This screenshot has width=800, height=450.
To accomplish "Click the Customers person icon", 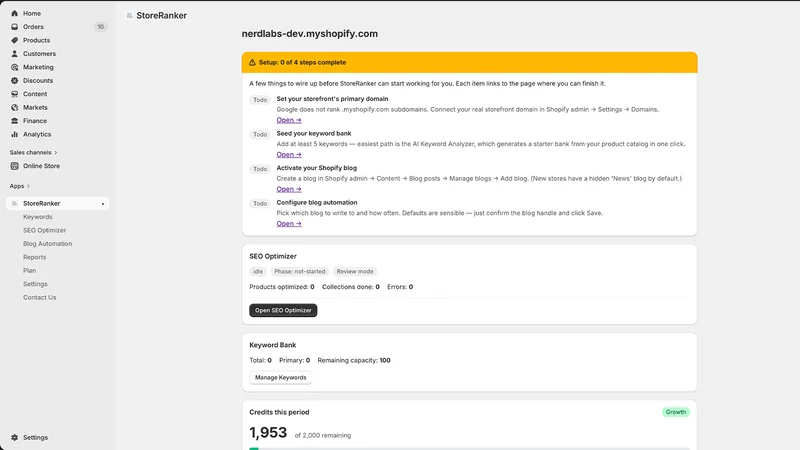I will click(x=14, y=54).
